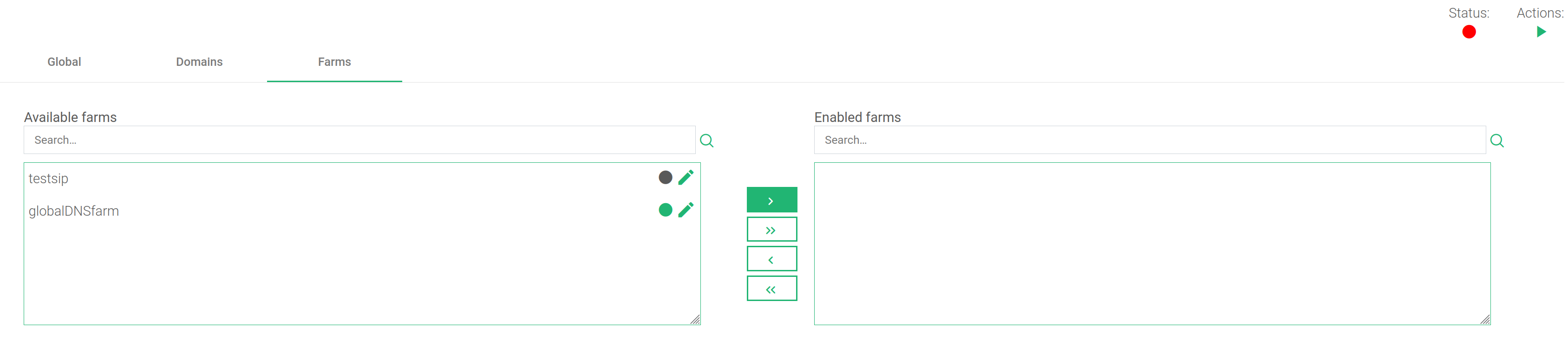The height and width of the screenshot is (346, 1568).
Task: Click the red status indicator circle
Action: point(1469,32)
